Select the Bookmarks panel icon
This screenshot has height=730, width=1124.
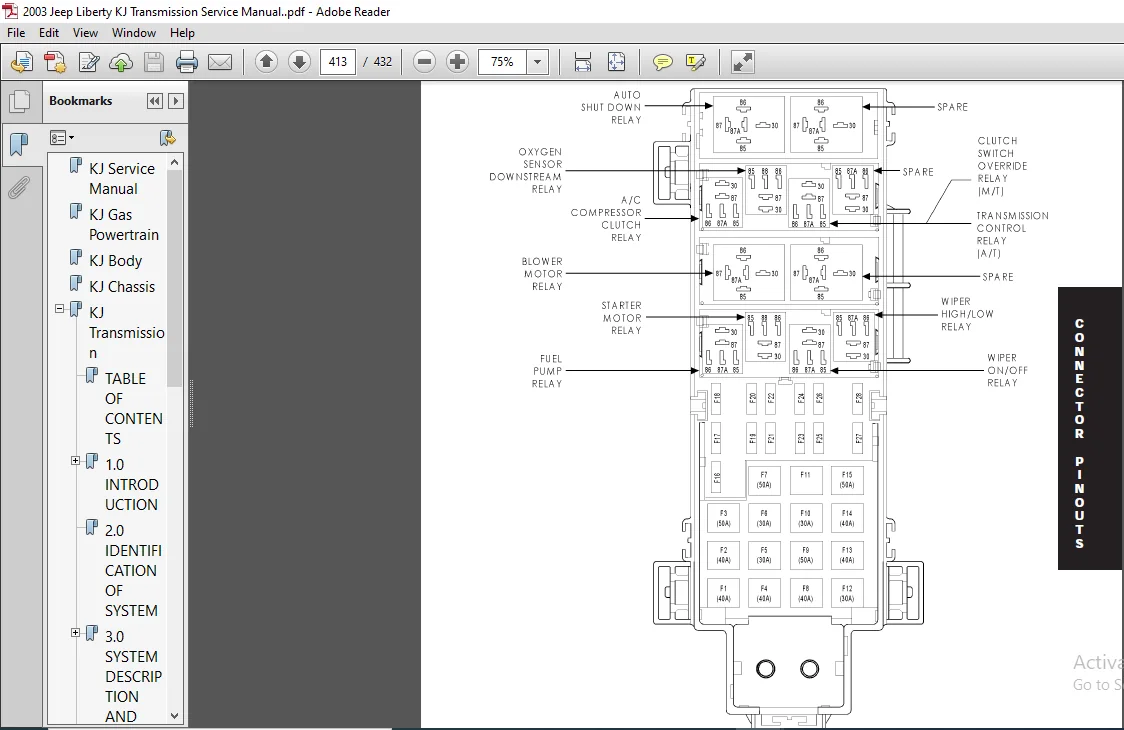click(19, 145)
